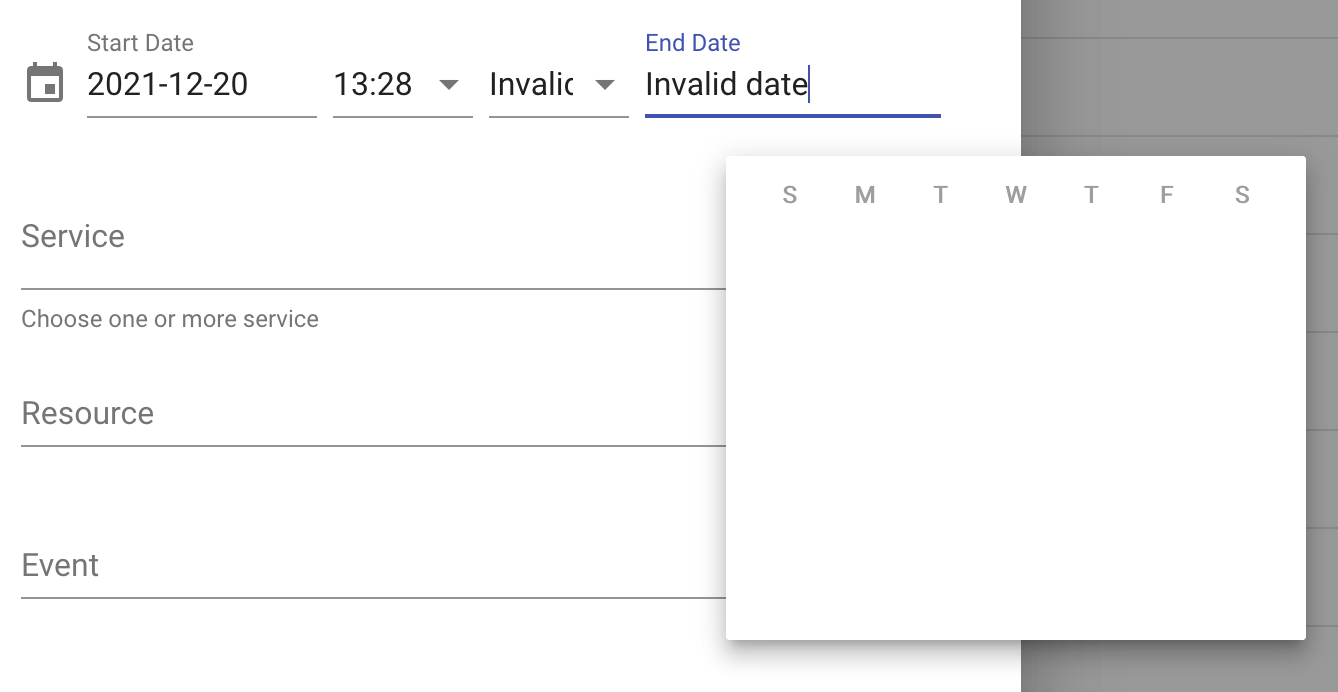Click inside the empty calendar popup body
The width and height of the screenshot is (1338, 692).
[x=1015, y=420]
